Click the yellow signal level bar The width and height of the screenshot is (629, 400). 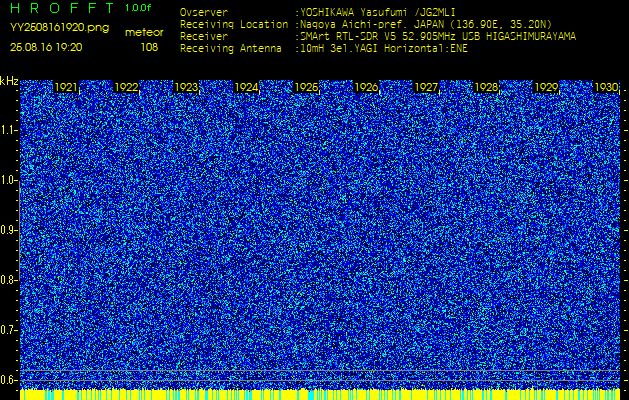320,394
